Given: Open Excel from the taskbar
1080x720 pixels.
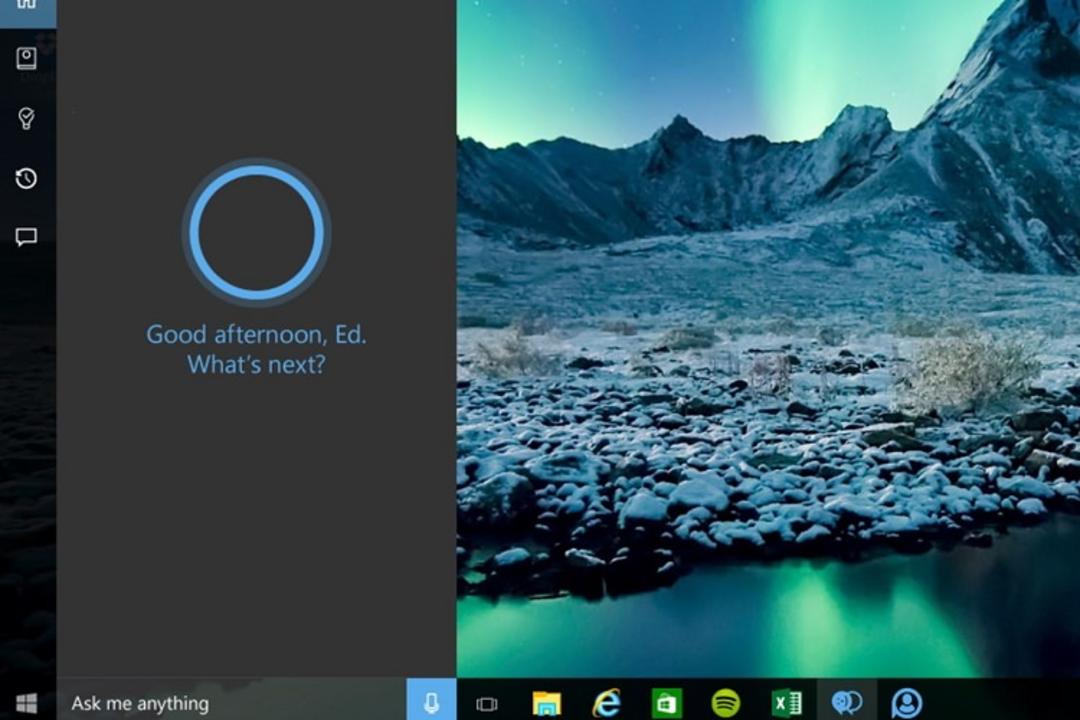Looking at the screenshot, I should 787,703.
